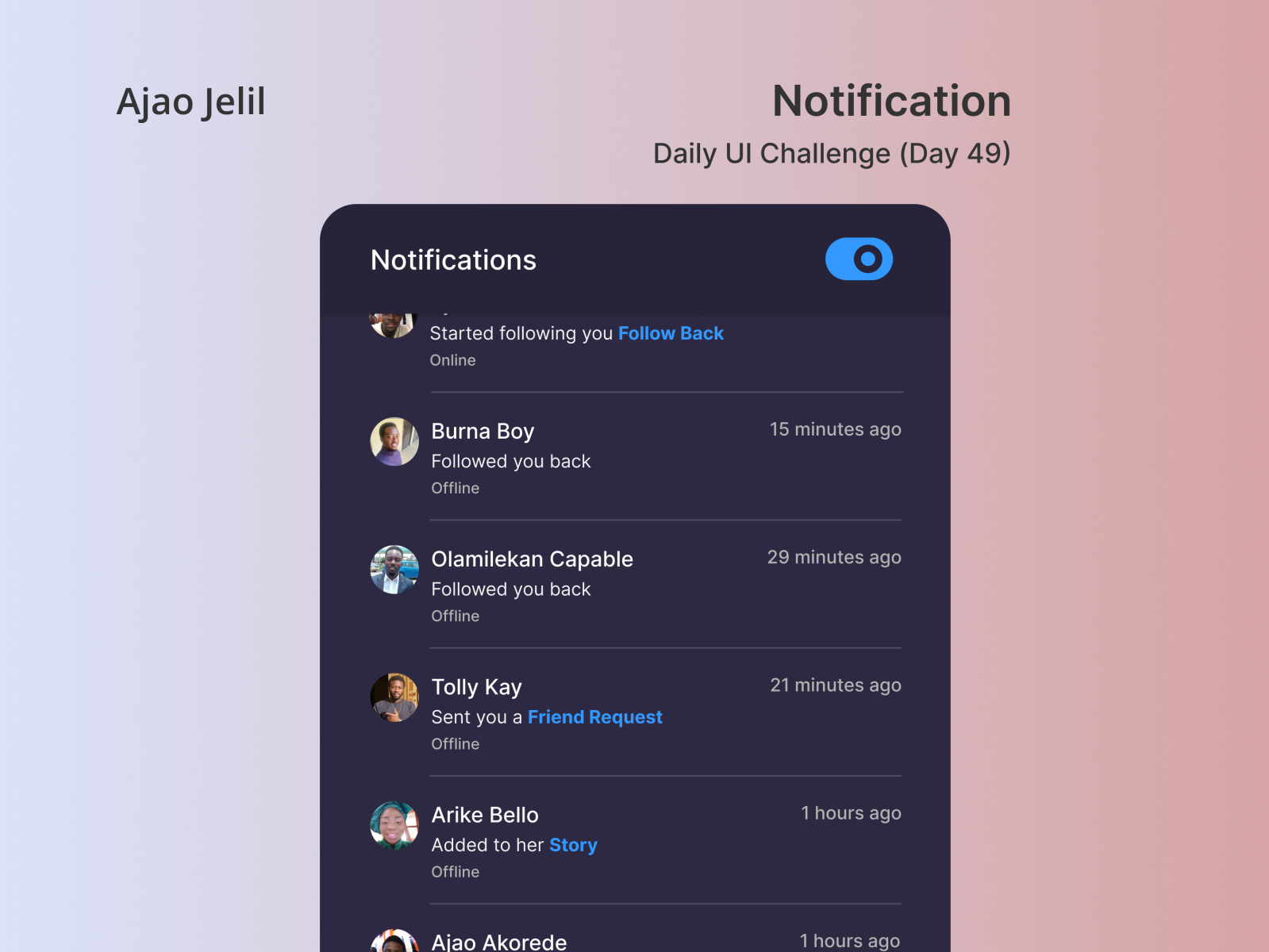Open Burna Boy's profile picture
The width and height of the screenshot is (1269, 952).
[x=394, y=441]
